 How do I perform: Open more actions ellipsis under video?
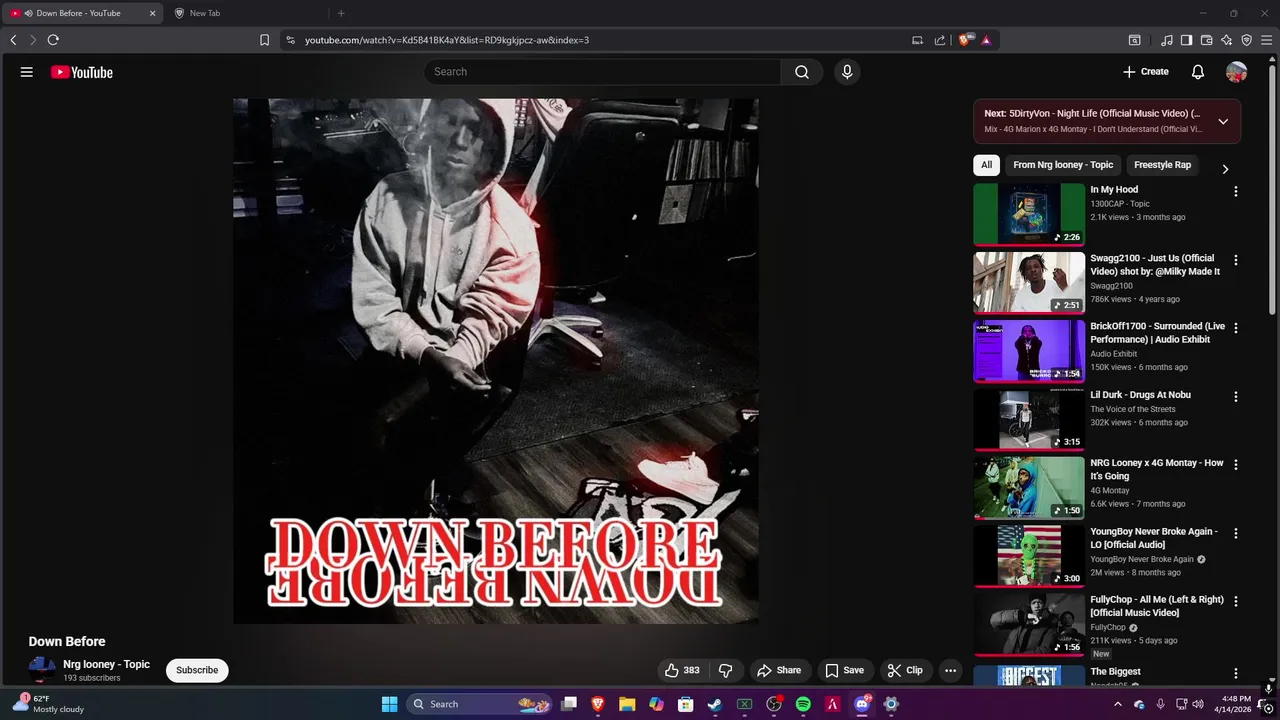[x=951, y=670]
